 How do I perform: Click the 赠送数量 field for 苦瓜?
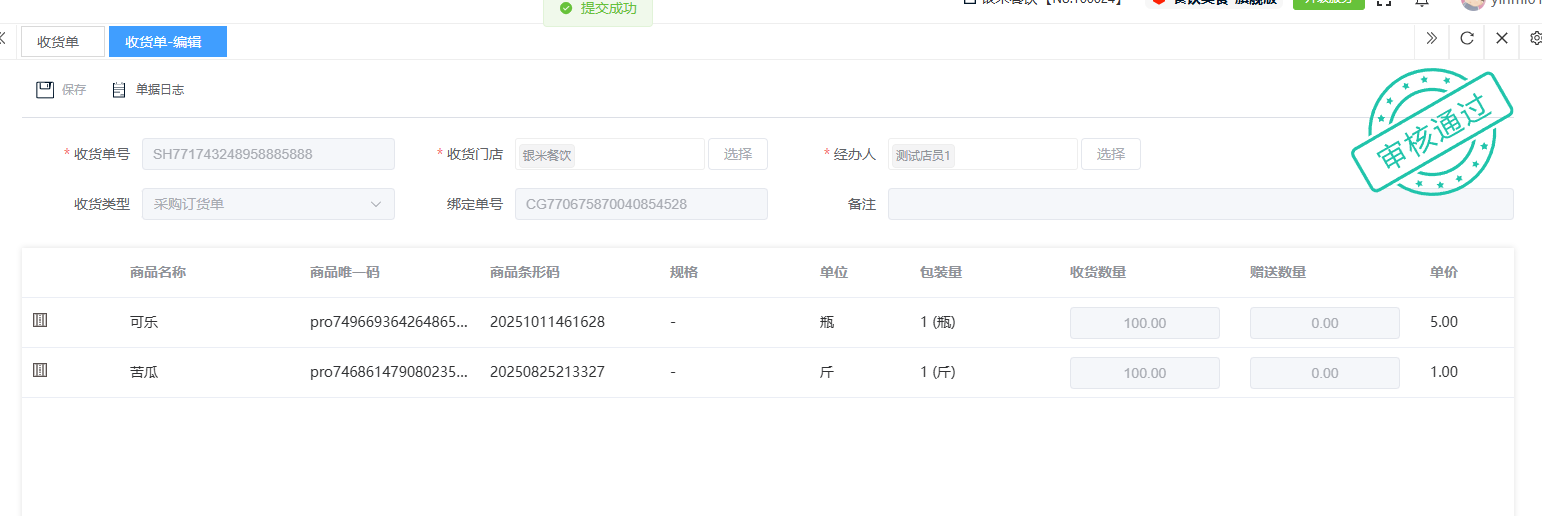[1324, 373]
